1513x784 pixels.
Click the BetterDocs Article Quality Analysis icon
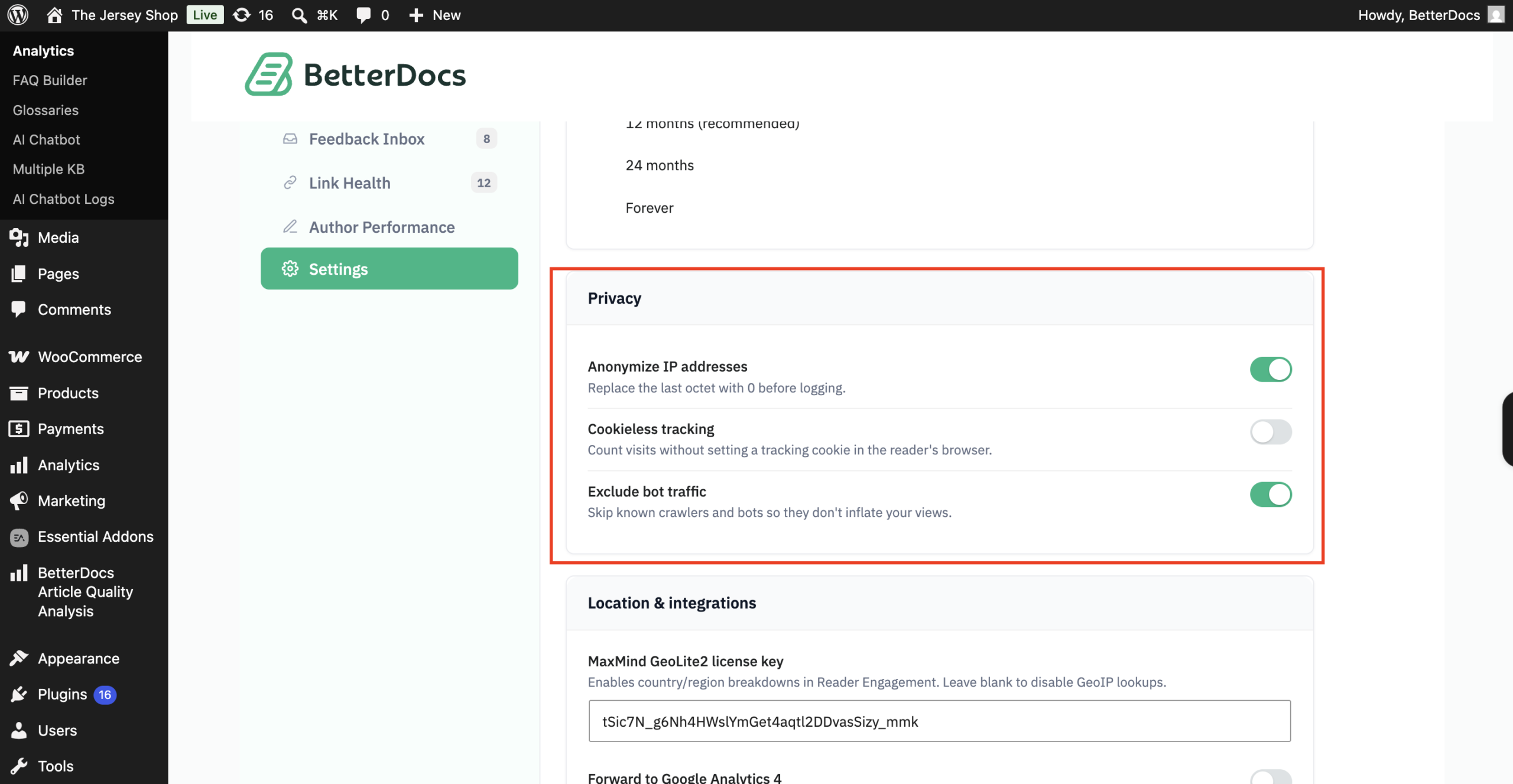tap(19, 572)
